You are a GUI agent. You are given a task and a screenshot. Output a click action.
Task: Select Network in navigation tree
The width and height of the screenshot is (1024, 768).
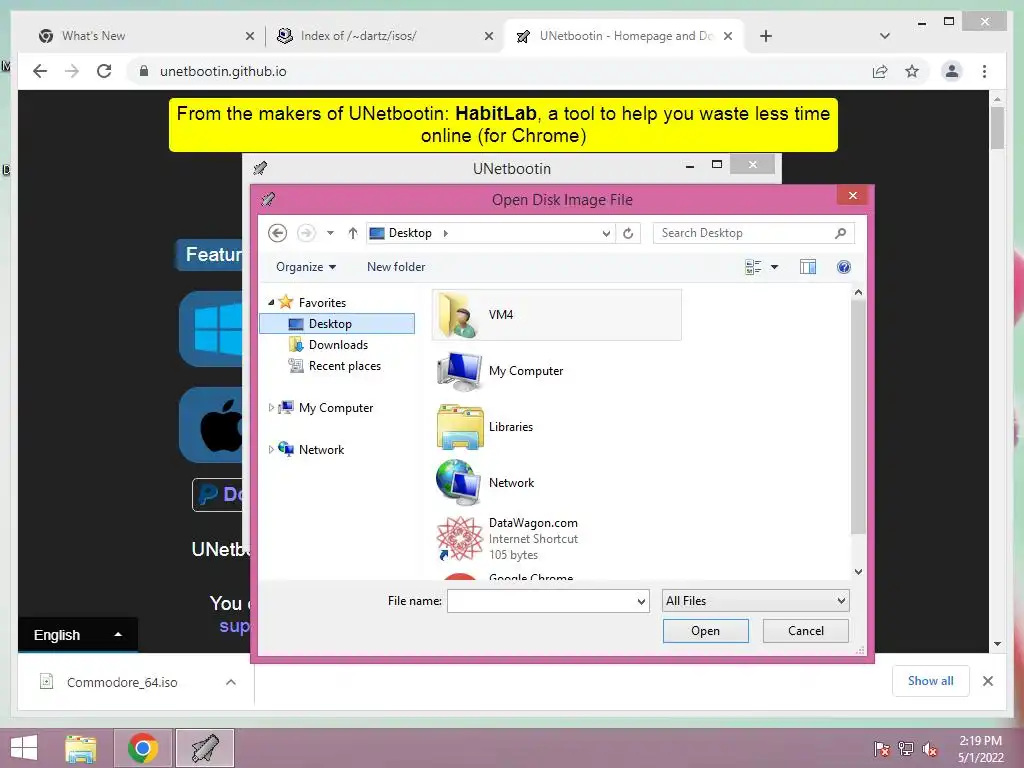pos(321,449)
